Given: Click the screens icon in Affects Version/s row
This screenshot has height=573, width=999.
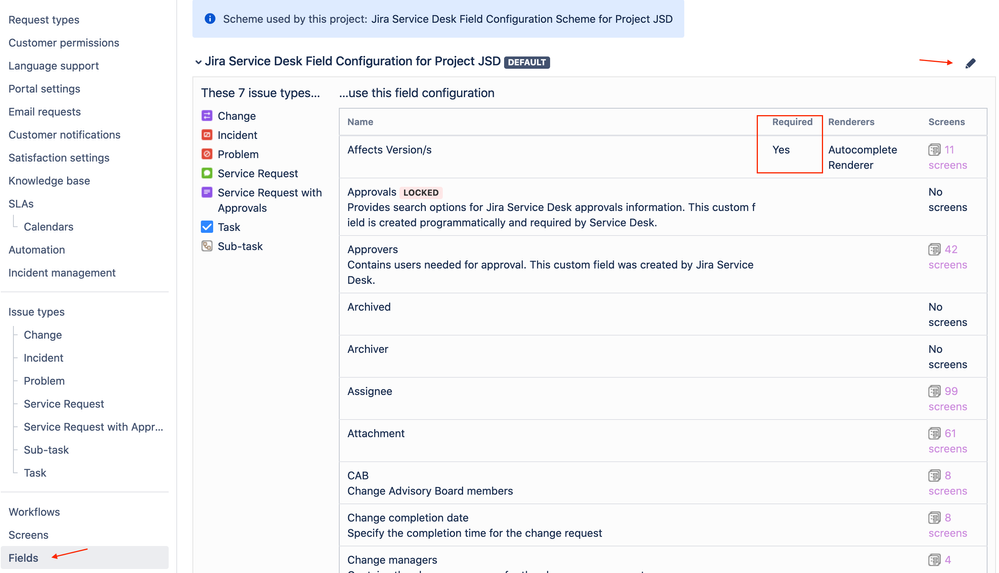Looking at the screenshot, I should 934,150.
